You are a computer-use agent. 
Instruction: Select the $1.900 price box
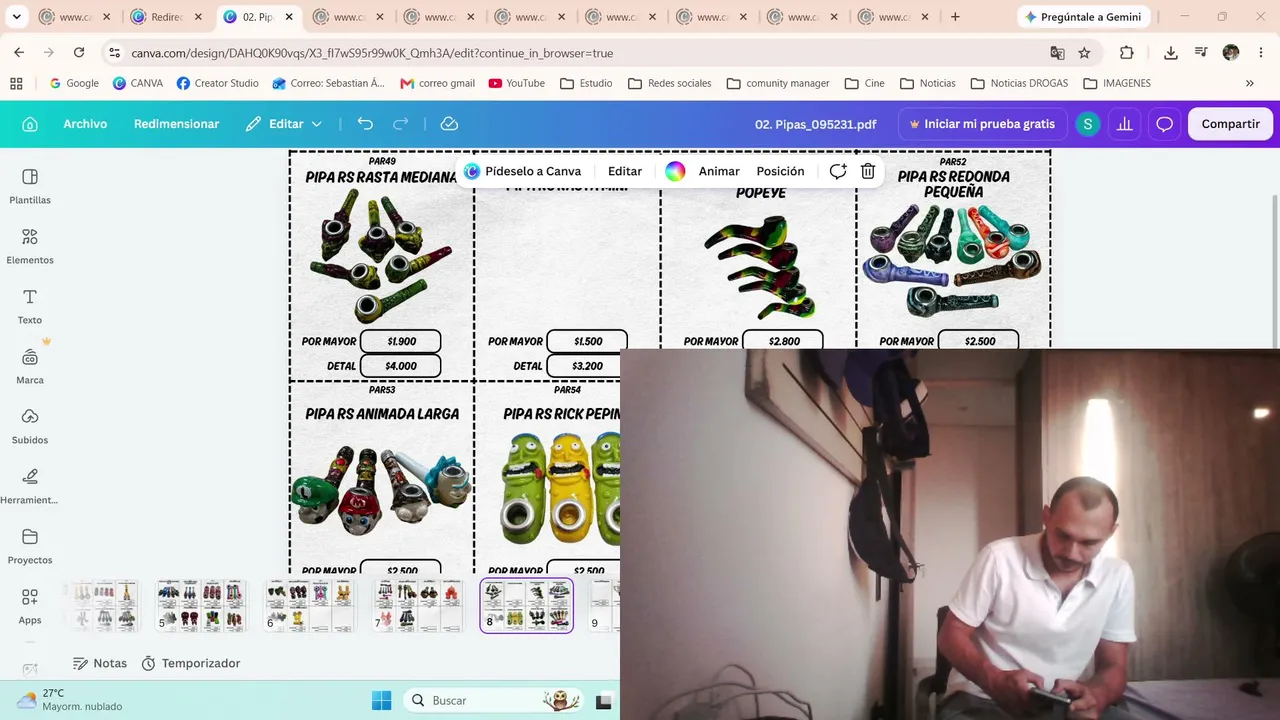coord(401,342)
